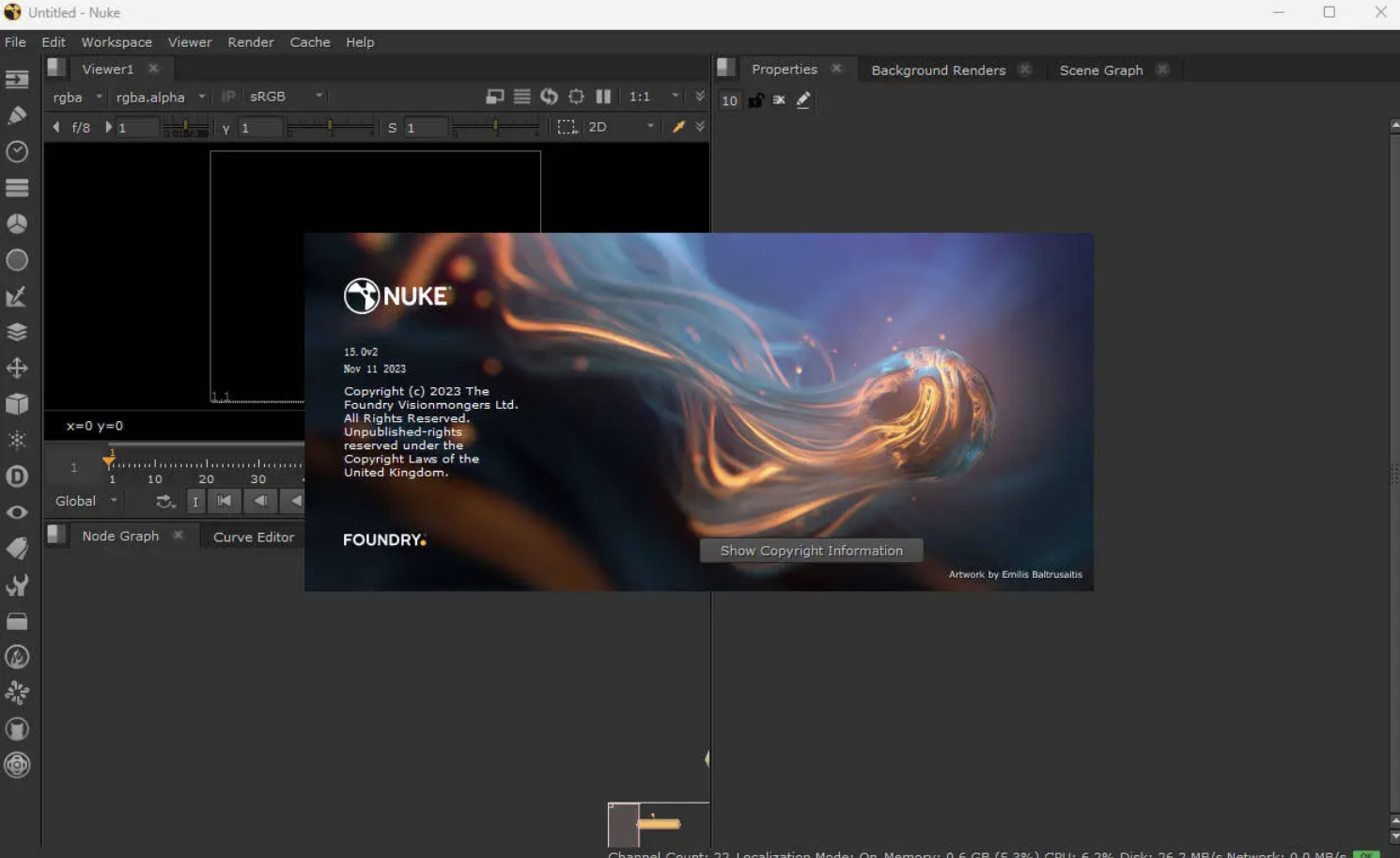
Task: Click the frame number input field on the timeline
Action: 73,466
